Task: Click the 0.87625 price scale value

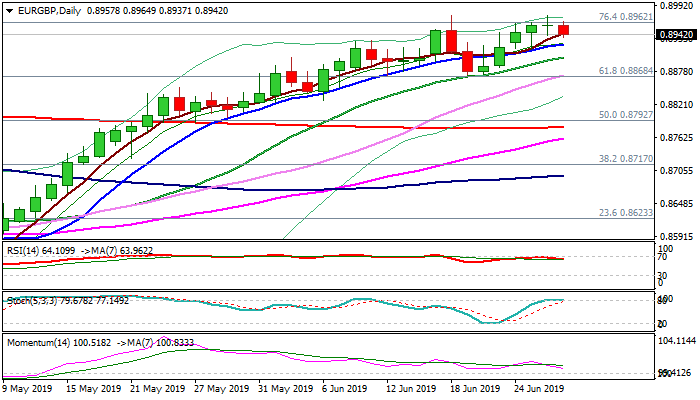Action: pyautogui.click(x=676, y=138)
